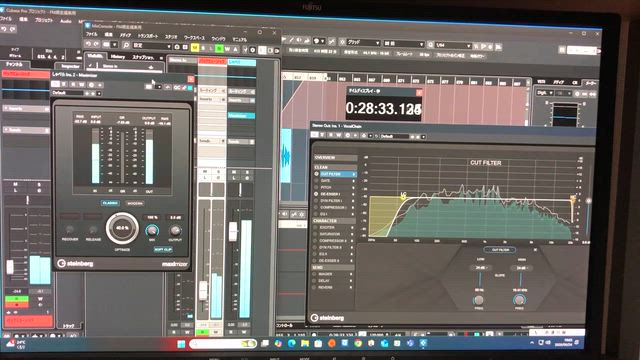Click the low-cut FREQ knob in VocalChain
This screenshot has width=640, height=360.
[479, 300]
